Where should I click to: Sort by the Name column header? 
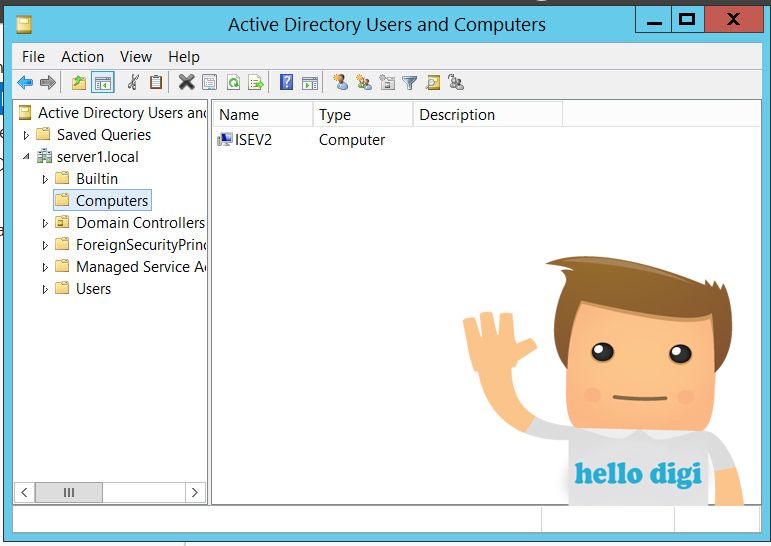263,115
